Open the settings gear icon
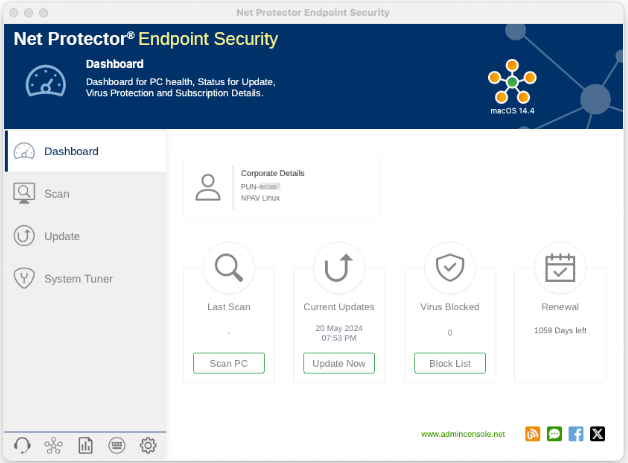The image size is (628, 463). (148, 446)
